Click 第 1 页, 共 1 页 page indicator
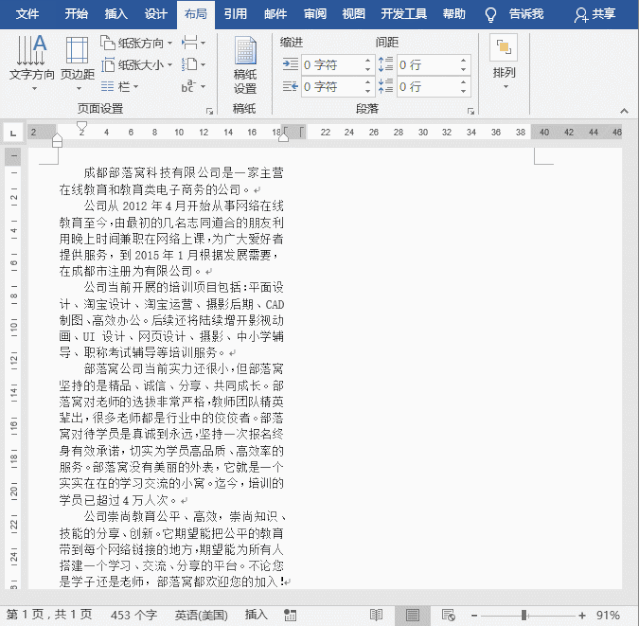Image resolution: width=639 pixels, height=626 pixels. click(x=49, y=615)
